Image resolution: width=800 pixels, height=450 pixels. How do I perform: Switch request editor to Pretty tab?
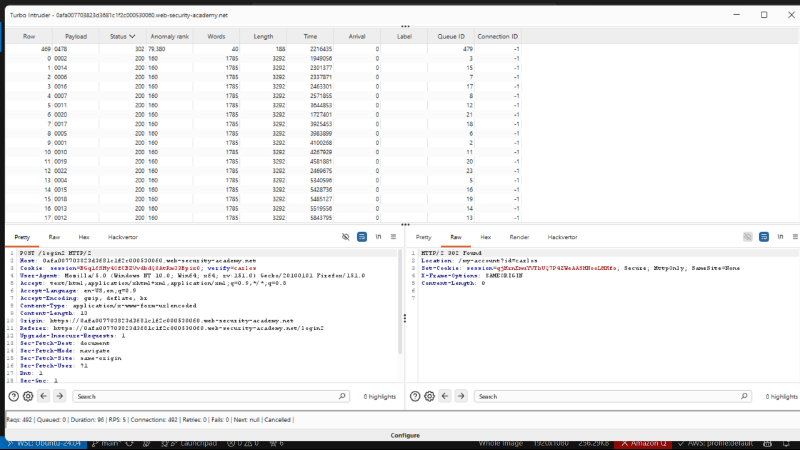[x=22, y=237]
